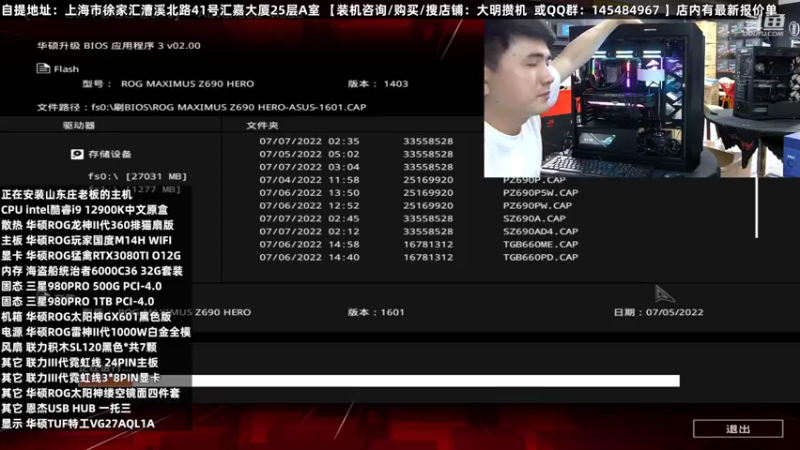
Task: Click the row dated 07/07/2022 02:35
Action: pyautogui.click(x=356, y=141)
